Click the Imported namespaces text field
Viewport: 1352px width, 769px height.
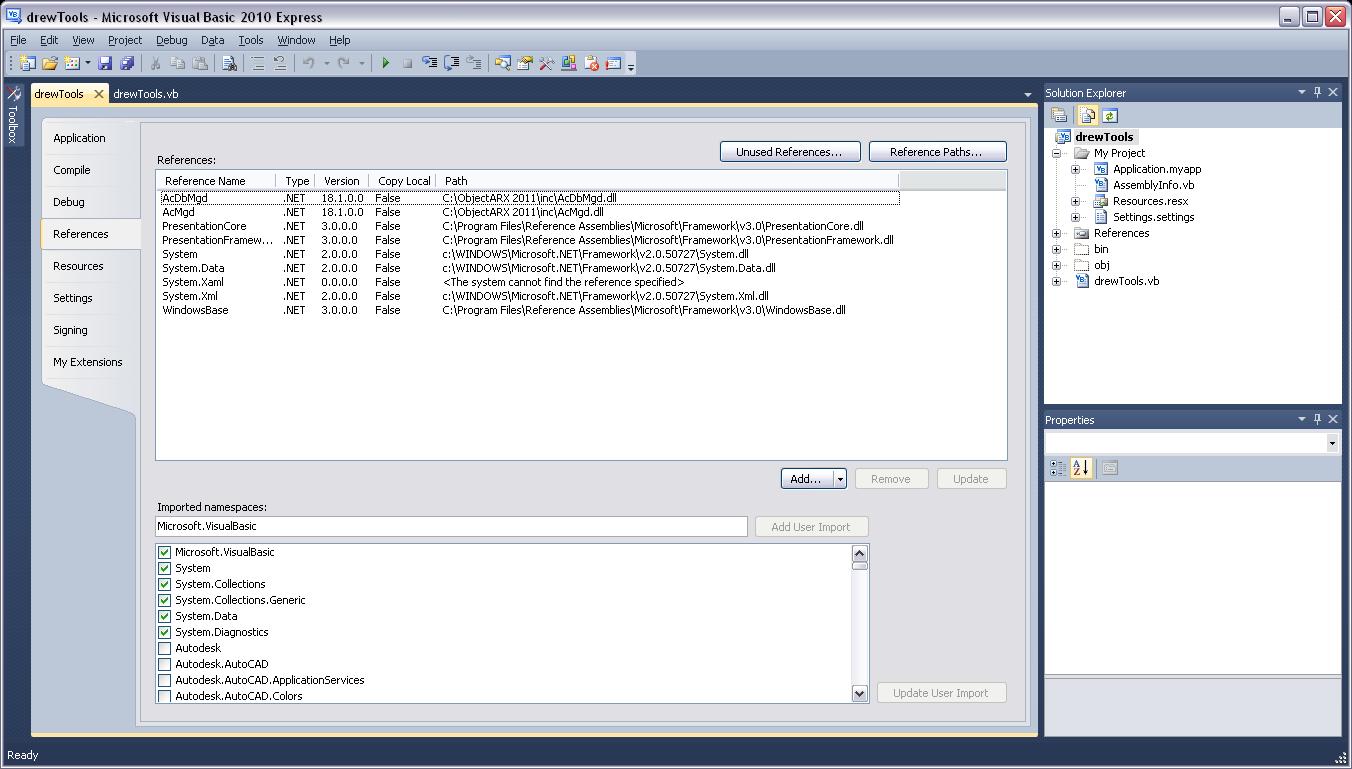(x=451, y=526)
